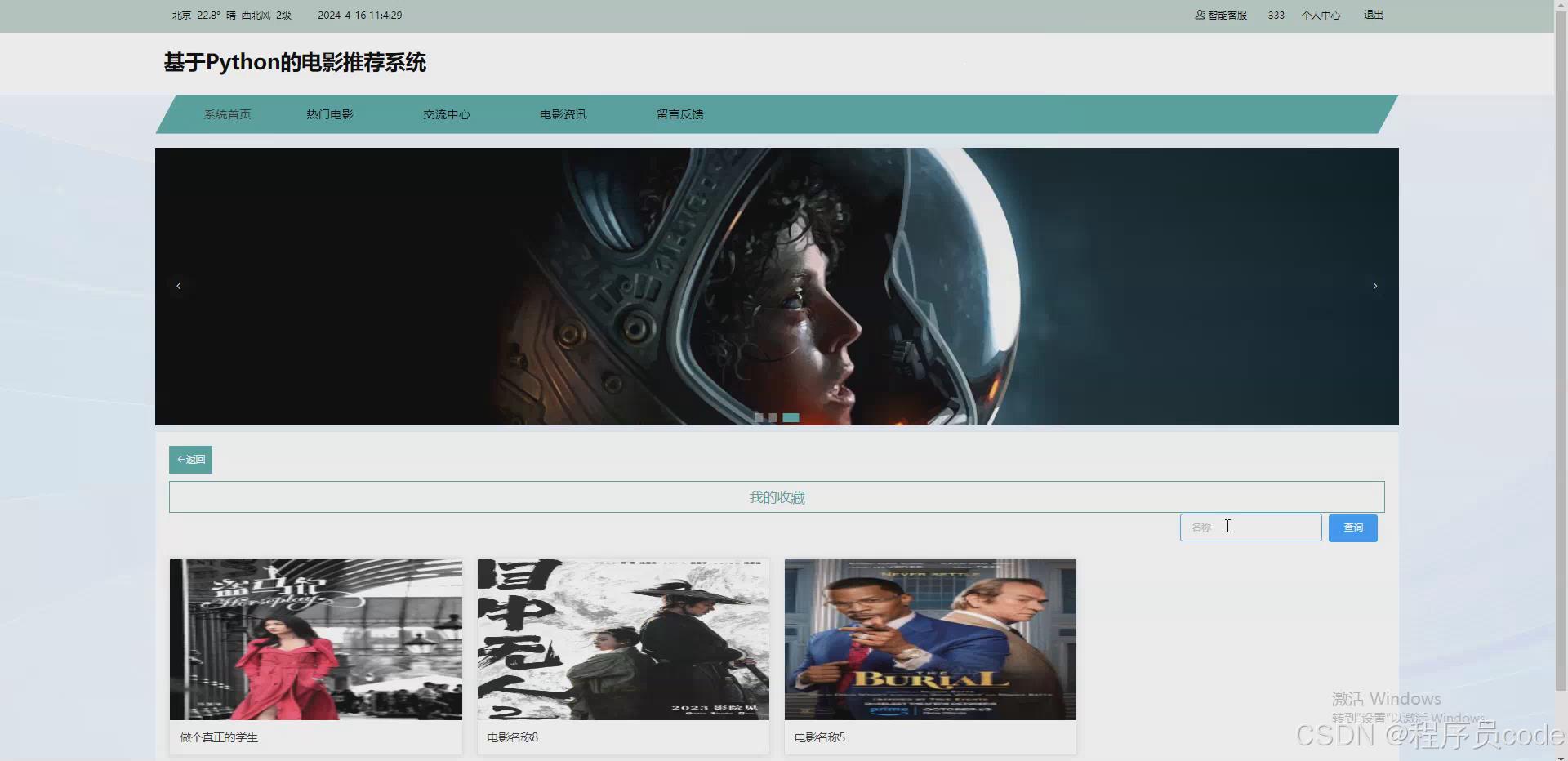Open the 智能客服 smart customer service link
This screenshot has height=761, width=1568.
pos(1221,15)
